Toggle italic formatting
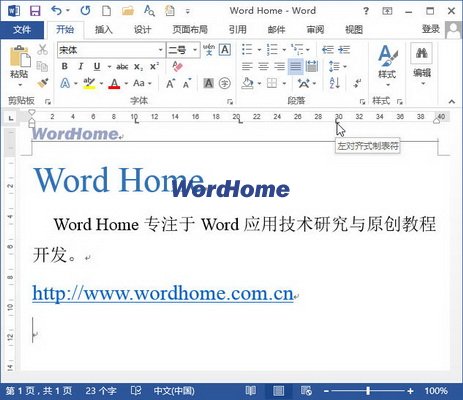Viewport: 463px width, 400px height. [81, 66]
